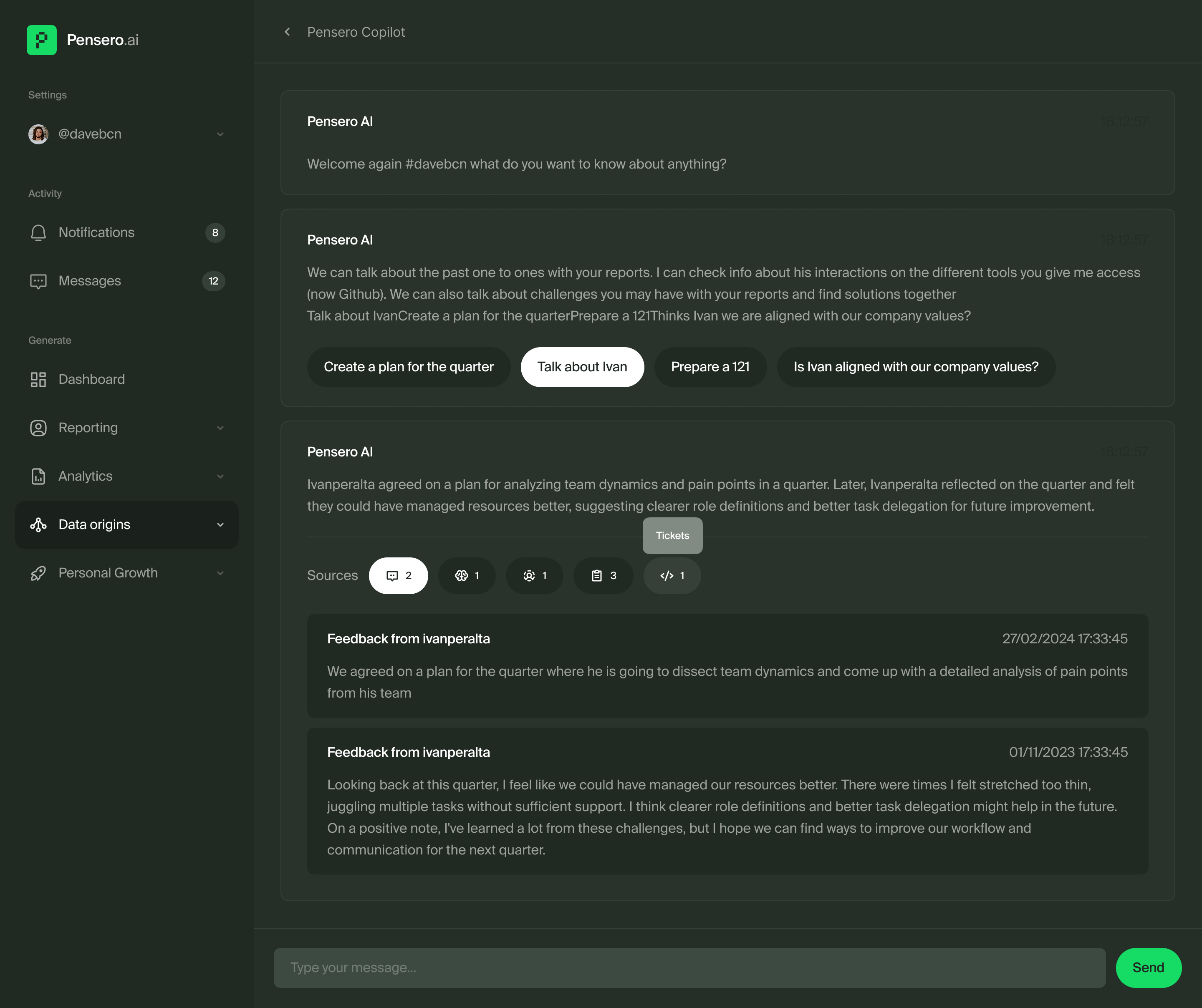
Task: Toggle the messages source chip showing 2
Action: [399, 575]
